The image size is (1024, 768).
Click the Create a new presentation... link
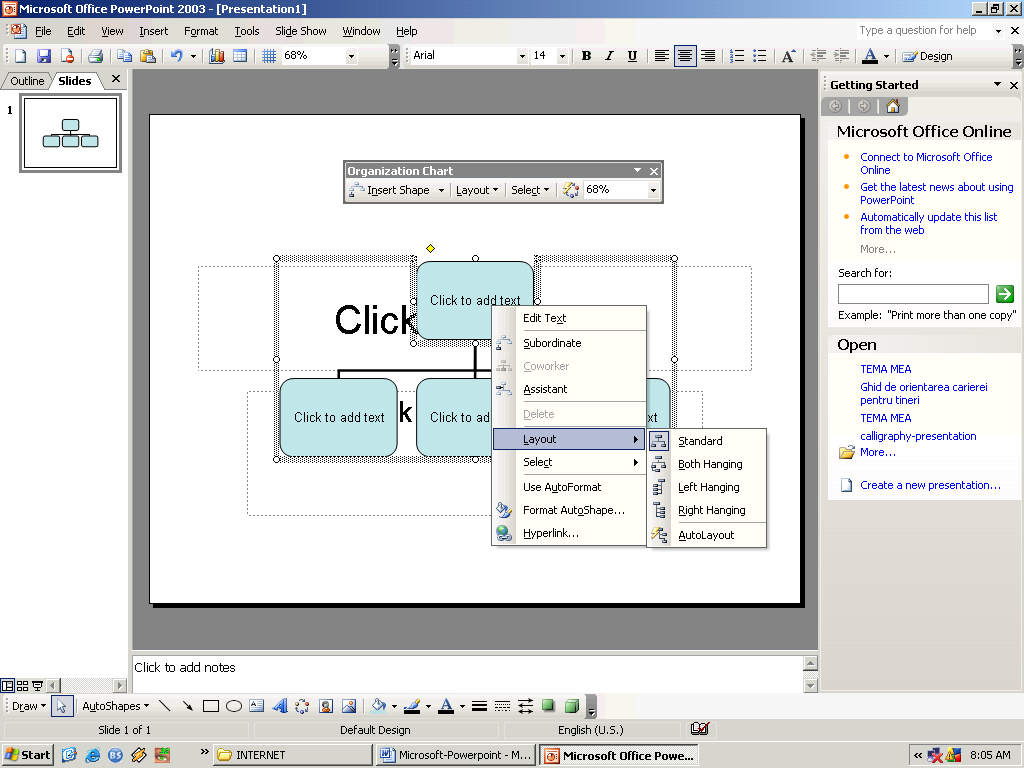coord(930,485)
